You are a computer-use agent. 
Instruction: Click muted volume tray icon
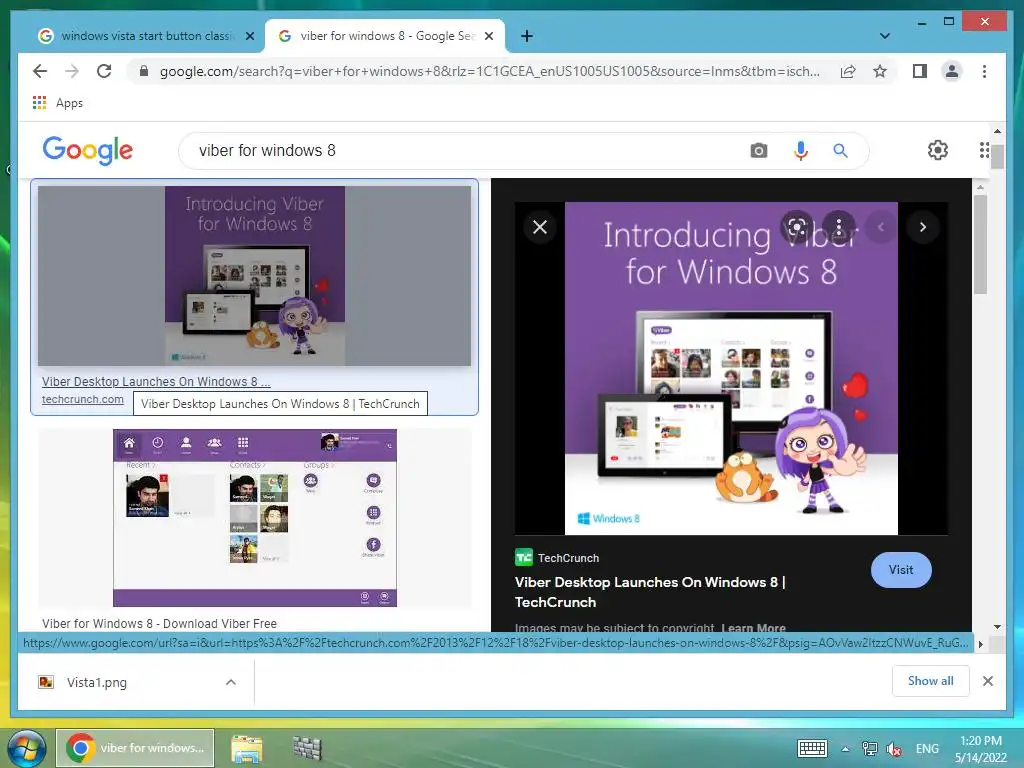(894, 749)
